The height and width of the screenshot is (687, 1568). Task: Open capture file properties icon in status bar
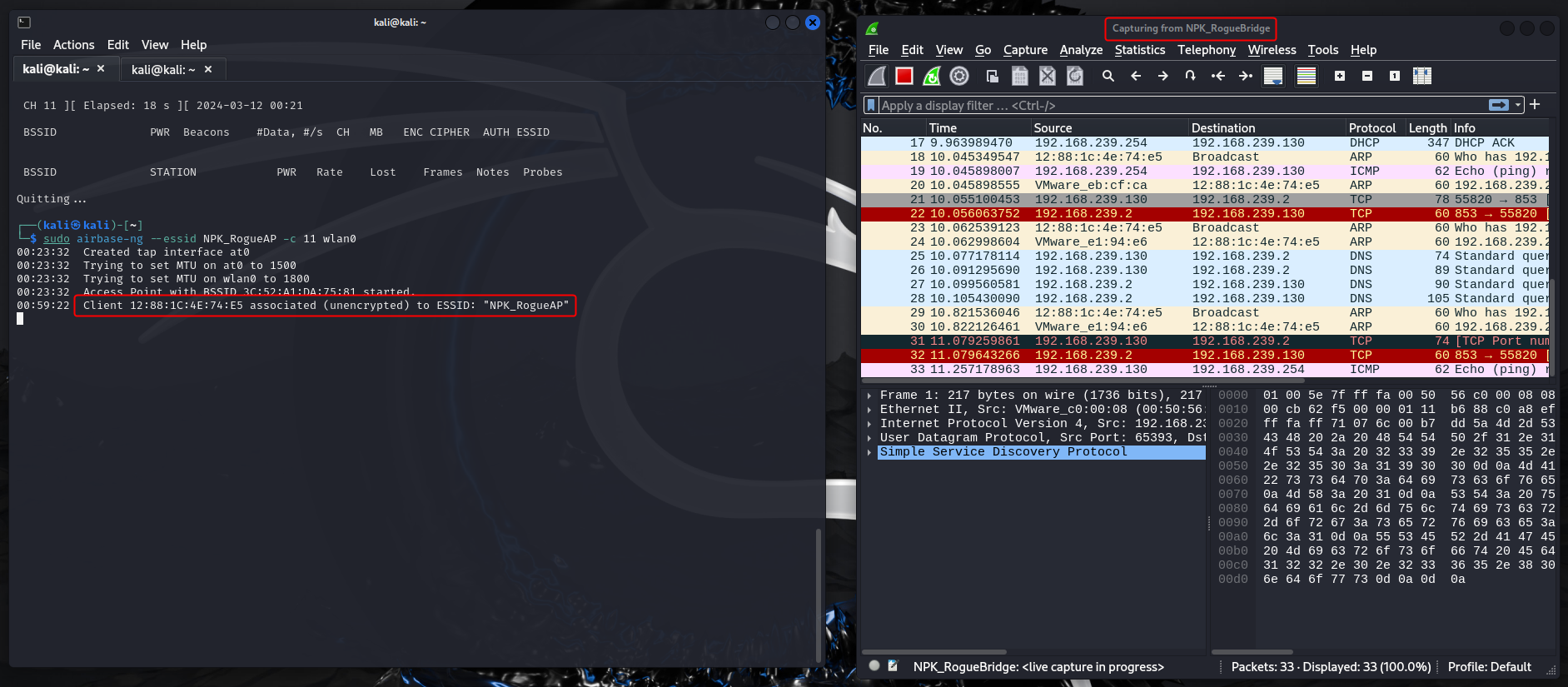[x=894, y=666]
